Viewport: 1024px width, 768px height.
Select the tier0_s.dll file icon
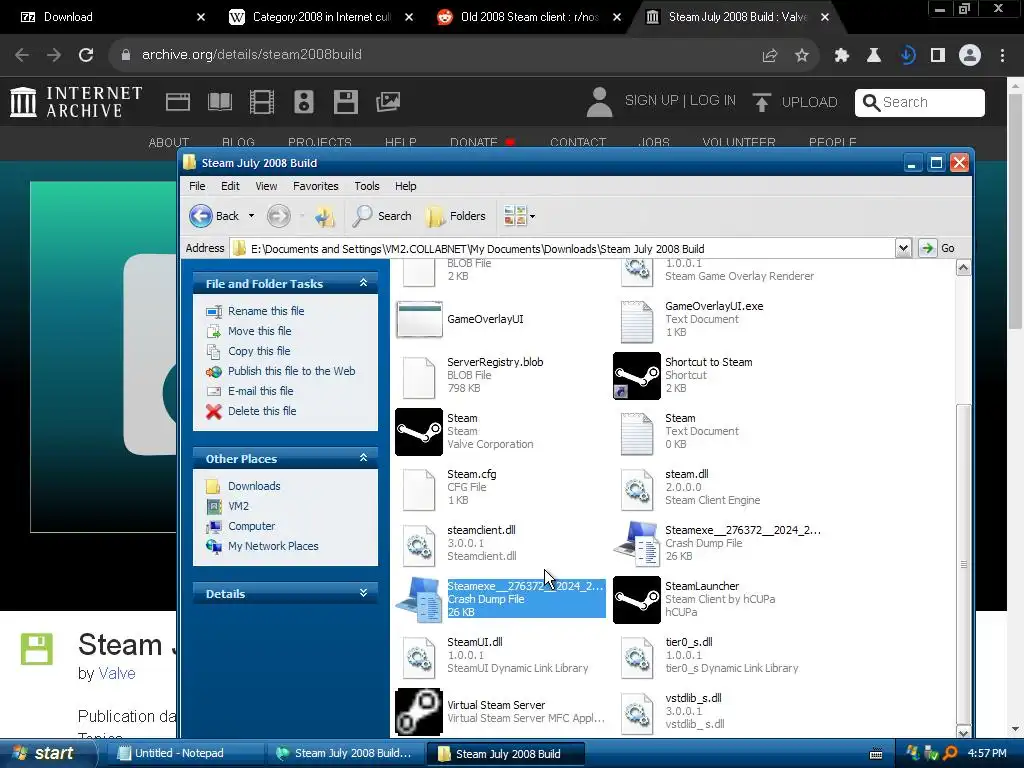click(637, 657)
